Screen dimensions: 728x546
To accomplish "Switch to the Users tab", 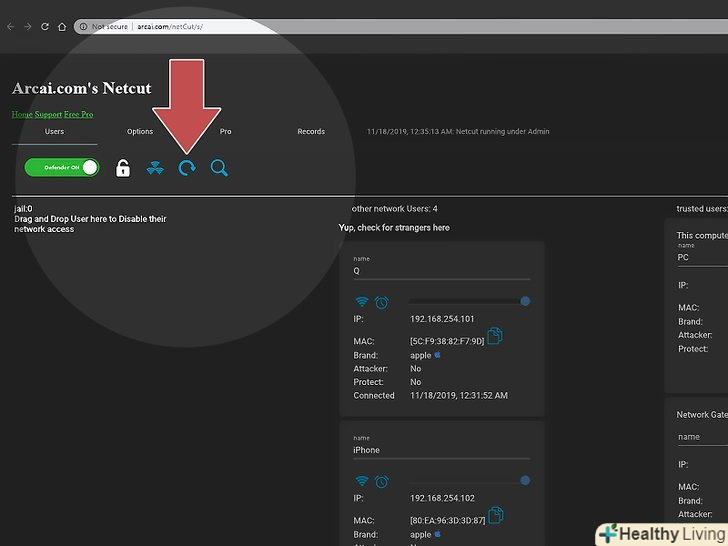I will 54,131.
